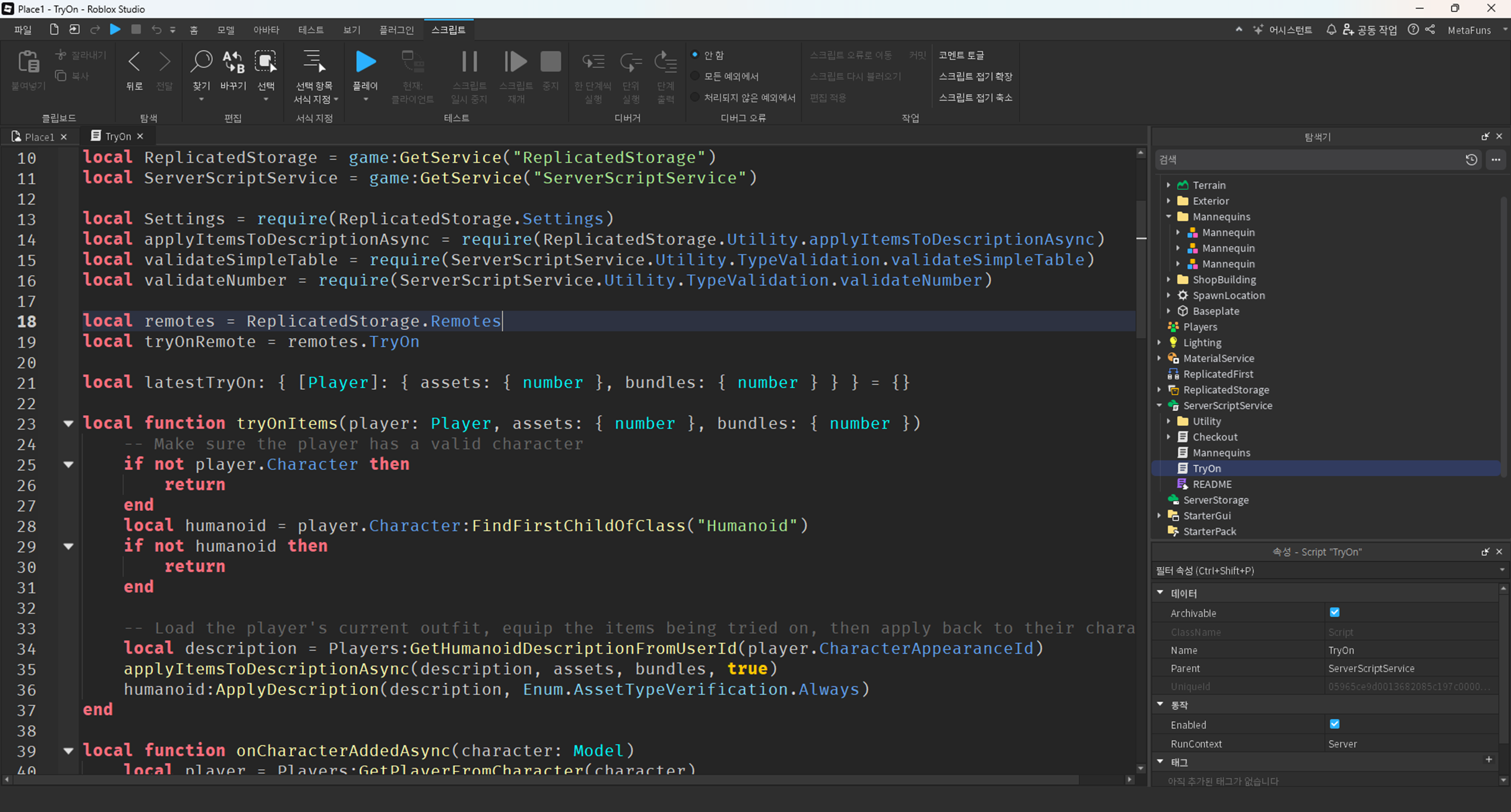
Task: Collapse the tryOnItems function fold arrow
Action: pos(68,423)
